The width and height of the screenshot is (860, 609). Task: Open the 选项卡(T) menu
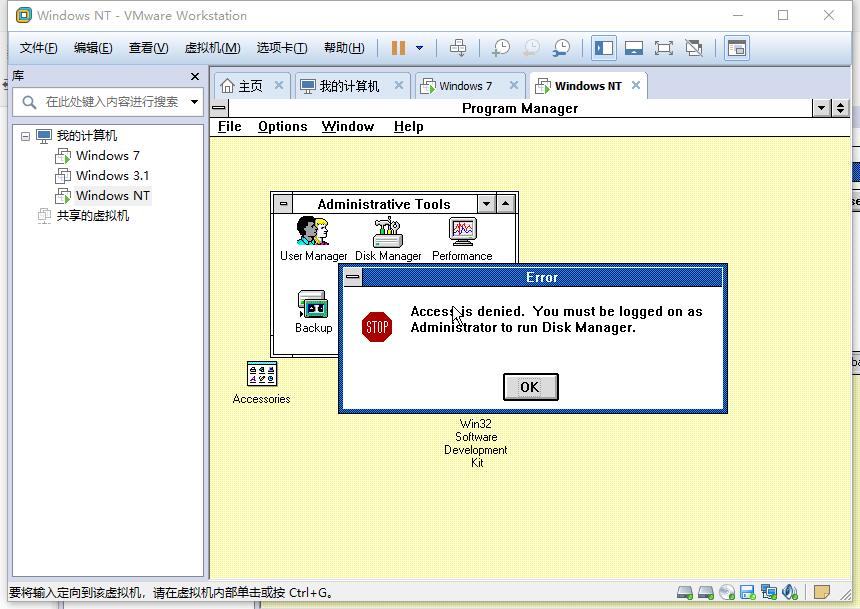point(282,48)
